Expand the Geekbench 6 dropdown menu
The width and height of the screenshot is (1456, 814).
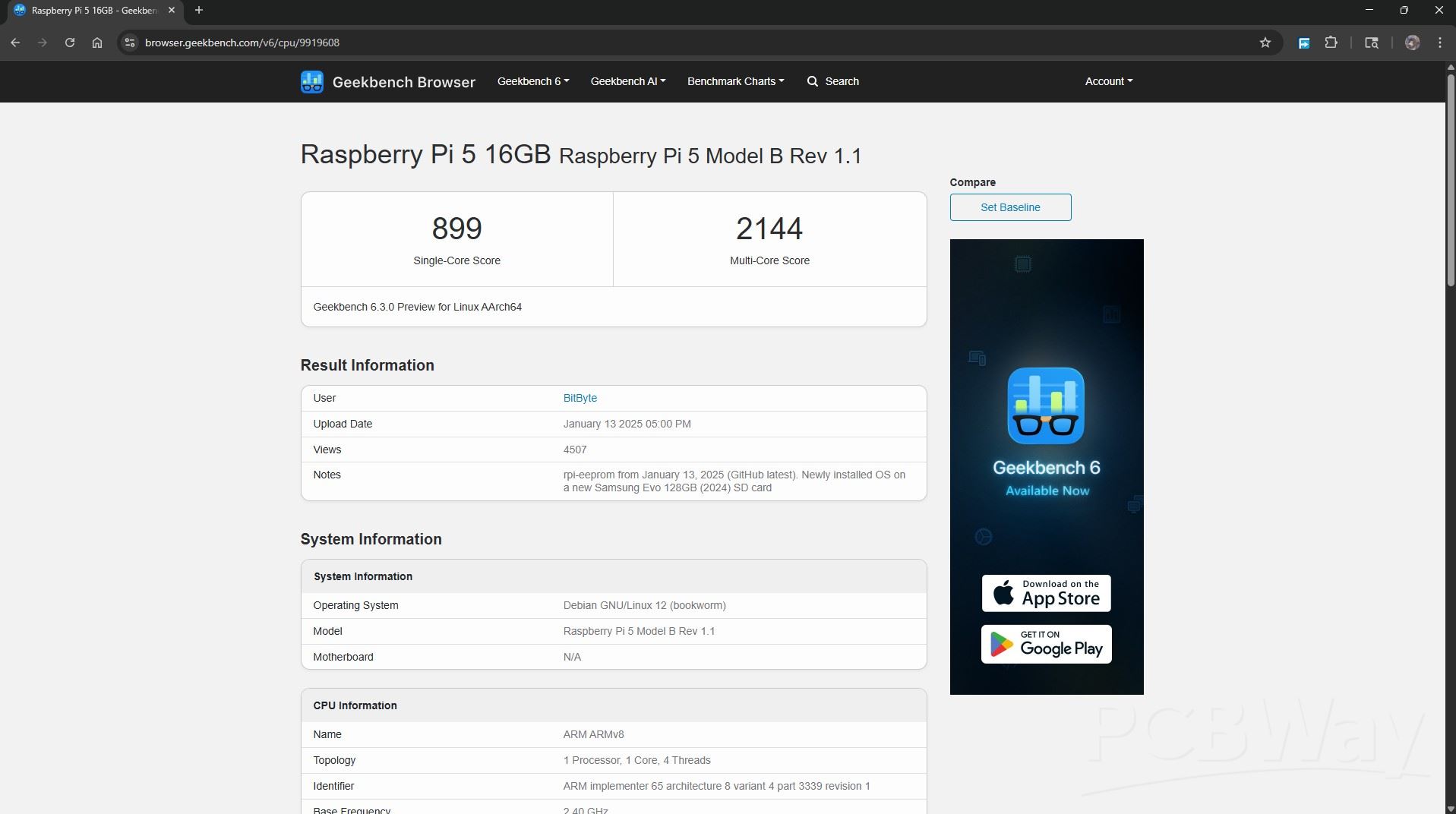[532, 81]
